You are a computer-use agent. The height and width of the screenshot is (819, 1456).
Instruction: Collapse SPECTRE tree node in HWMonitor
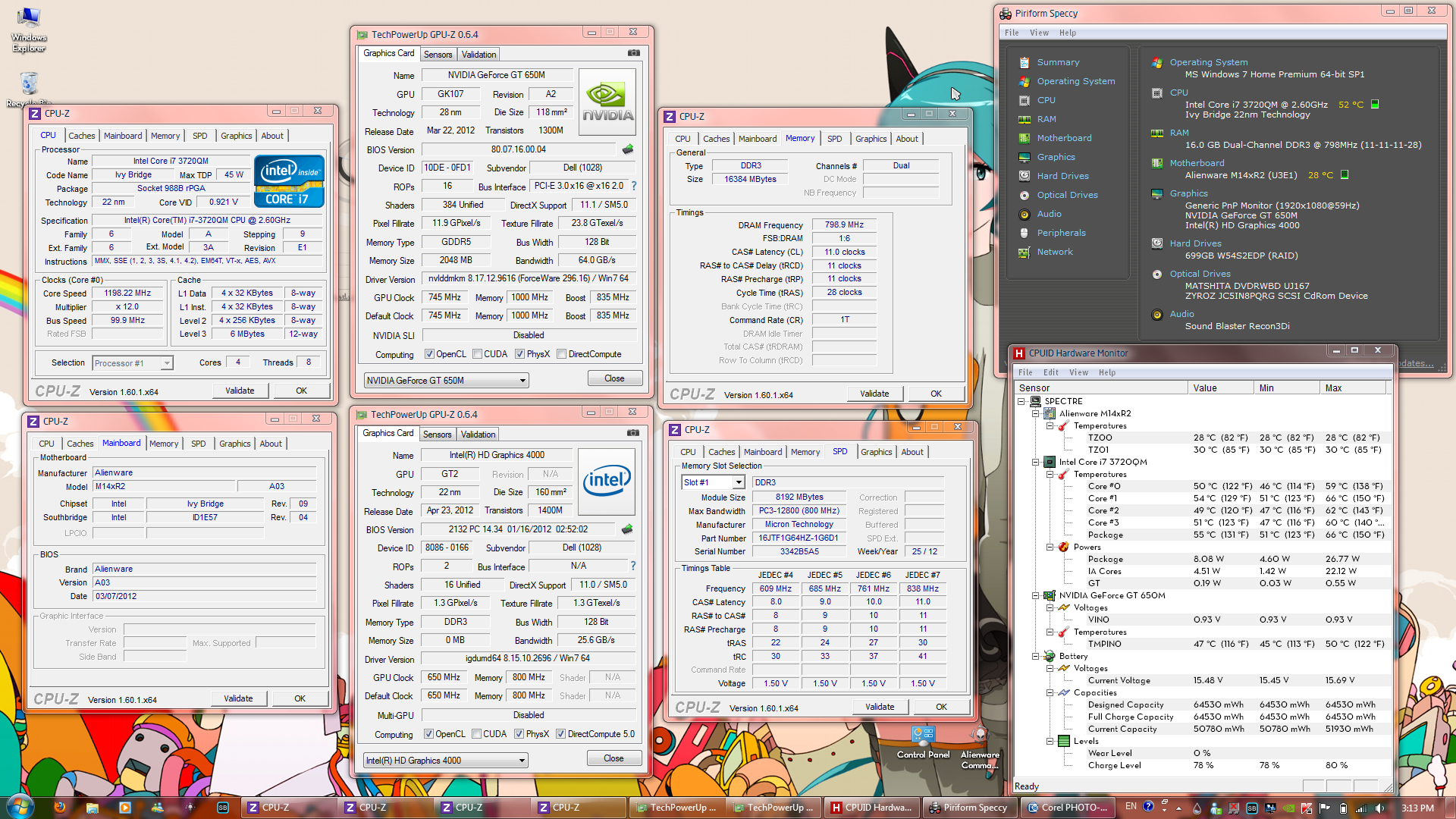pyautogui.click(x=1021, y=401)
